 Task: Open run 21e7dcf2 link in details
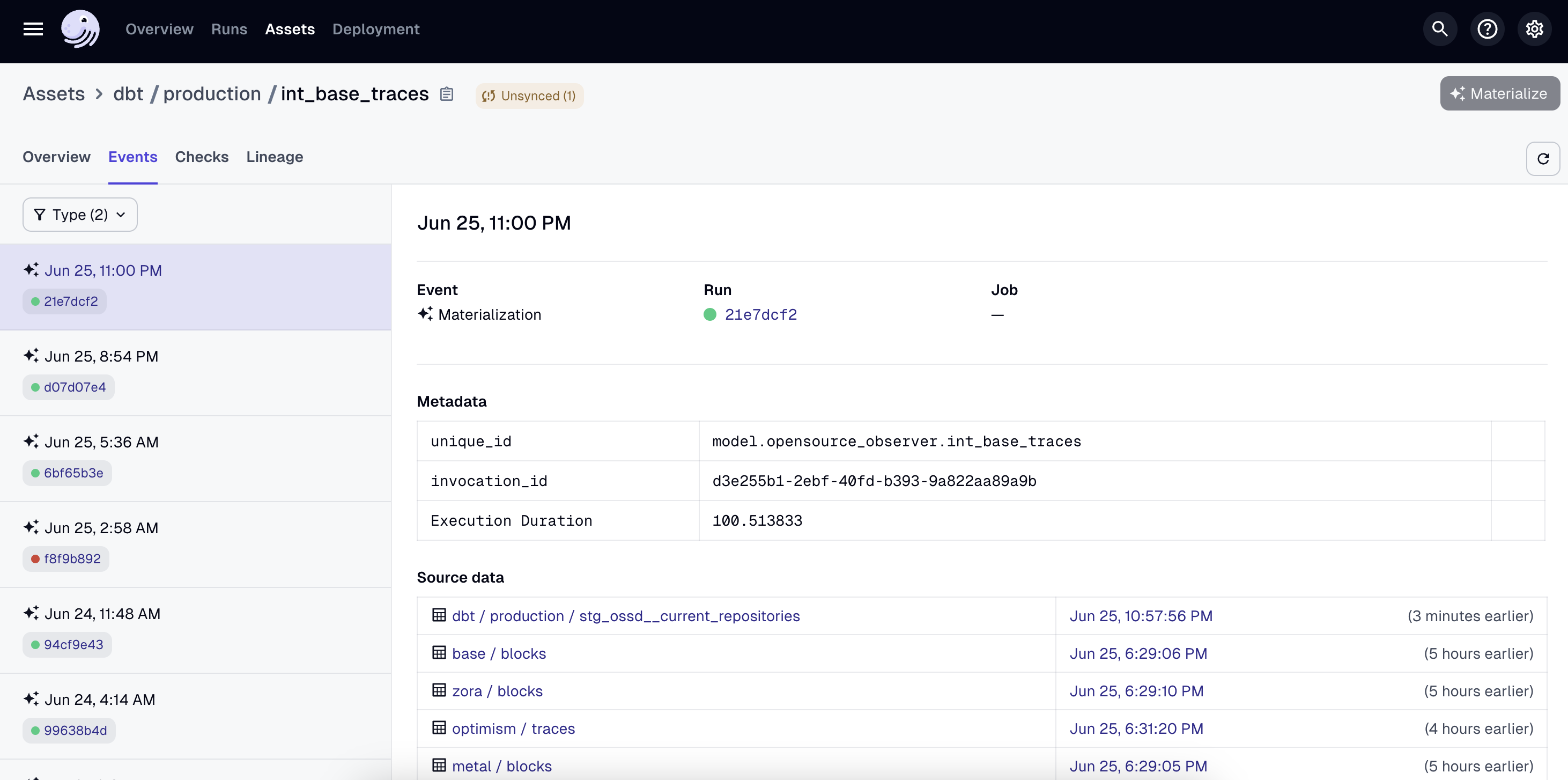point(760,315)
